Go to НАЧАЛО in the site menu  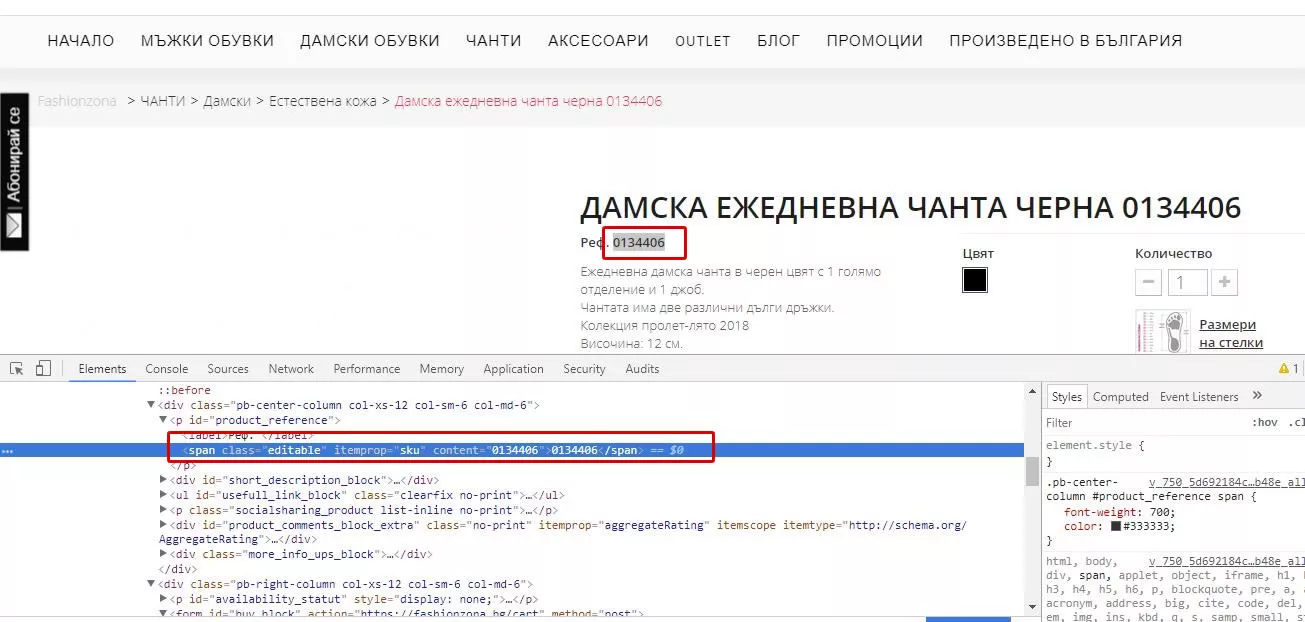pyautogui.click(x=81, y=41)
